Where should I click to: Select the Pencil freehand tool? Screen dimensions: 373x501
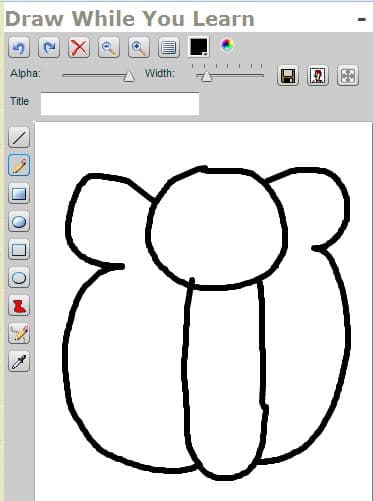[x=19, y=165]
